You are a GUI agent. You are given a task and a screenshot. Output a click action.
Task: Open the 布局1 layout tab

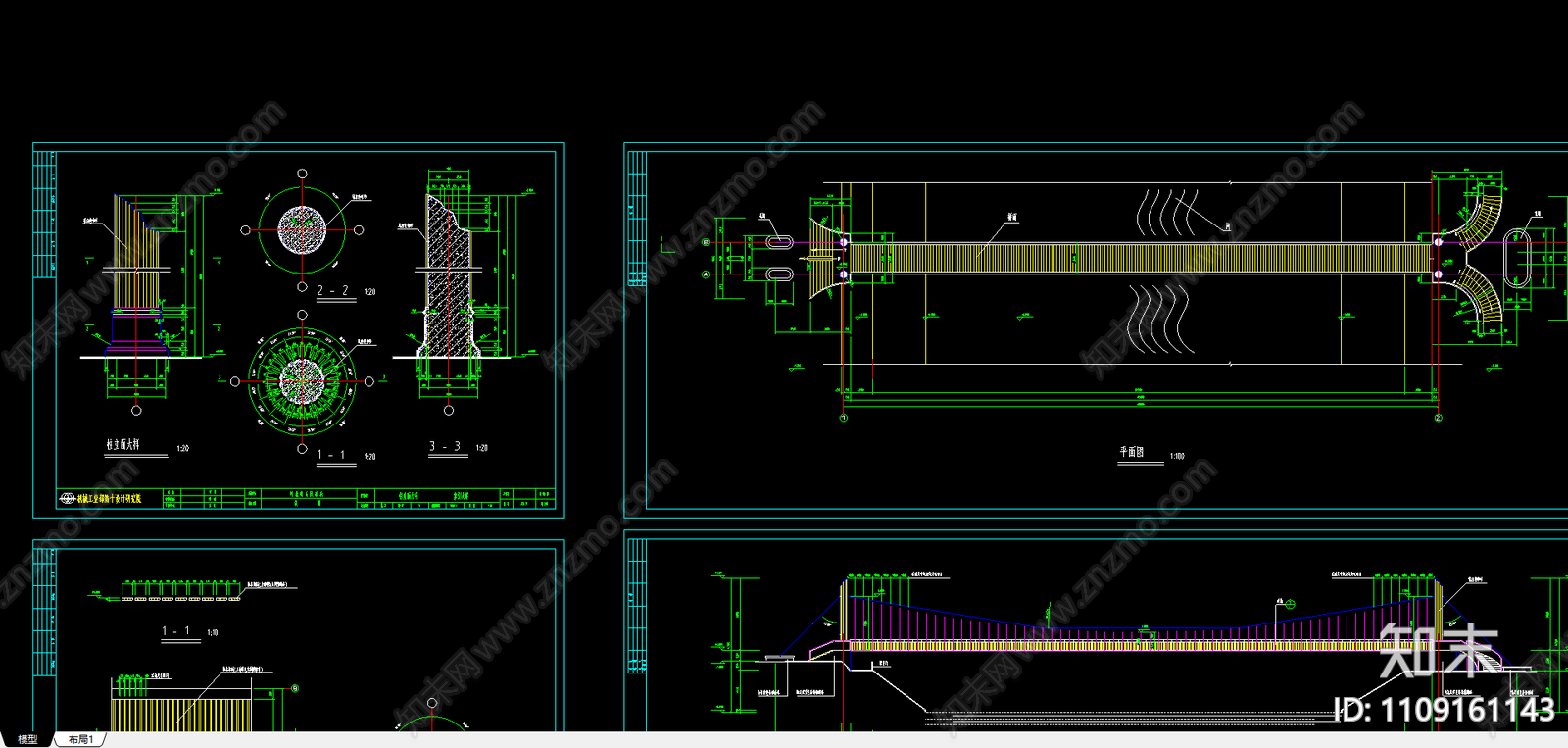pyautogui.click(x=80, y=739)
